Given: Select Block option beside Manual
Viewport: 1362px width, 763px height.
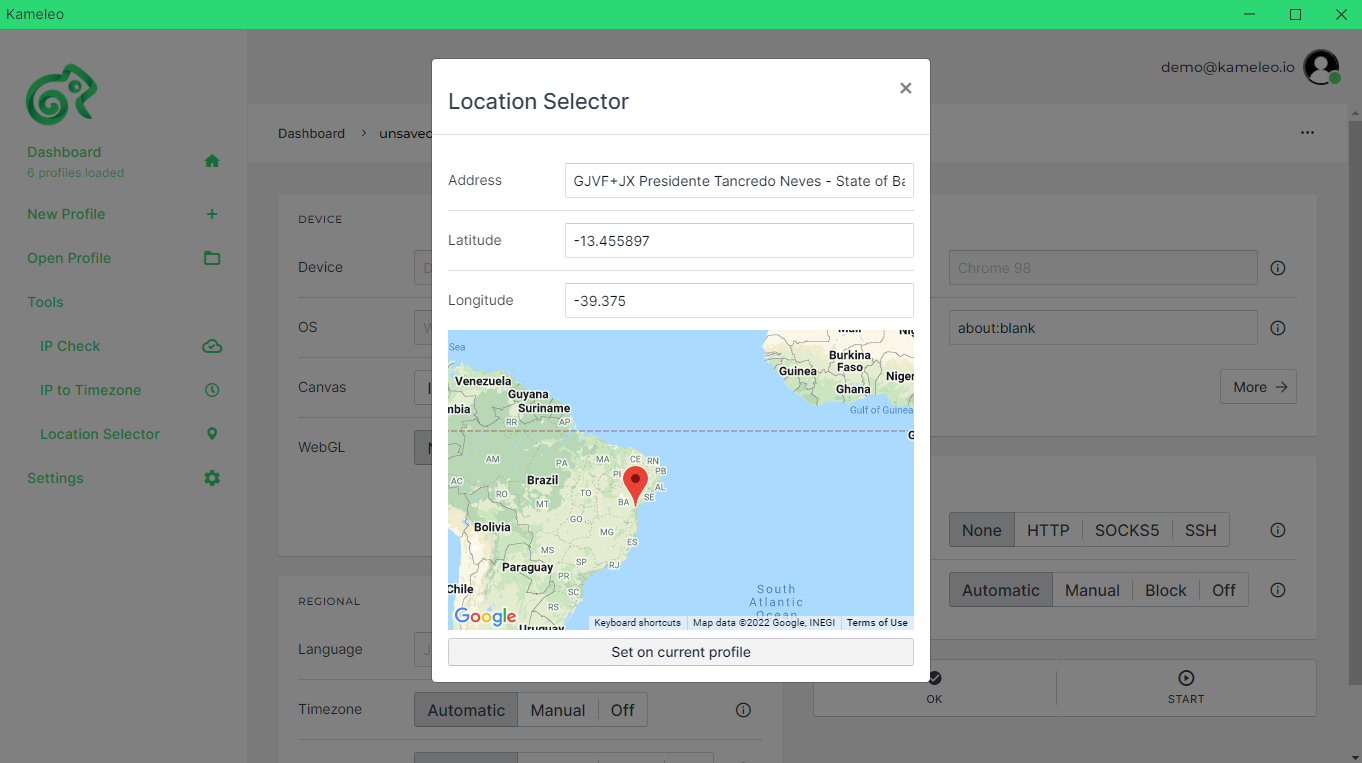Looking at the screenshot, I should [x=1166, y=590].
